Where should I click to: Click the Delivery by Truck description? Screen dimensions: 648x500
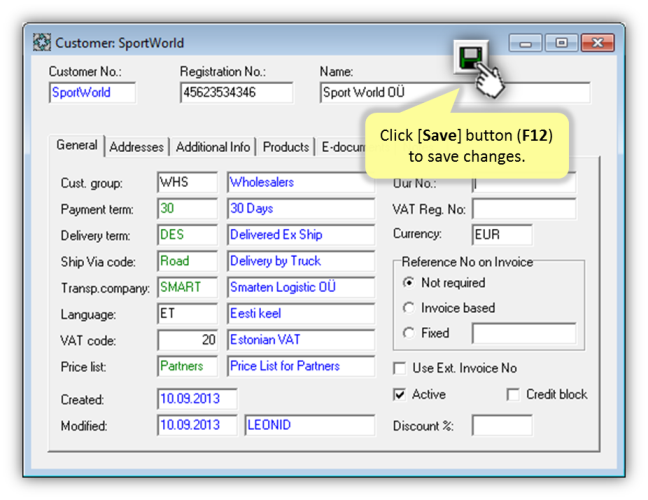tap(301, 261)
